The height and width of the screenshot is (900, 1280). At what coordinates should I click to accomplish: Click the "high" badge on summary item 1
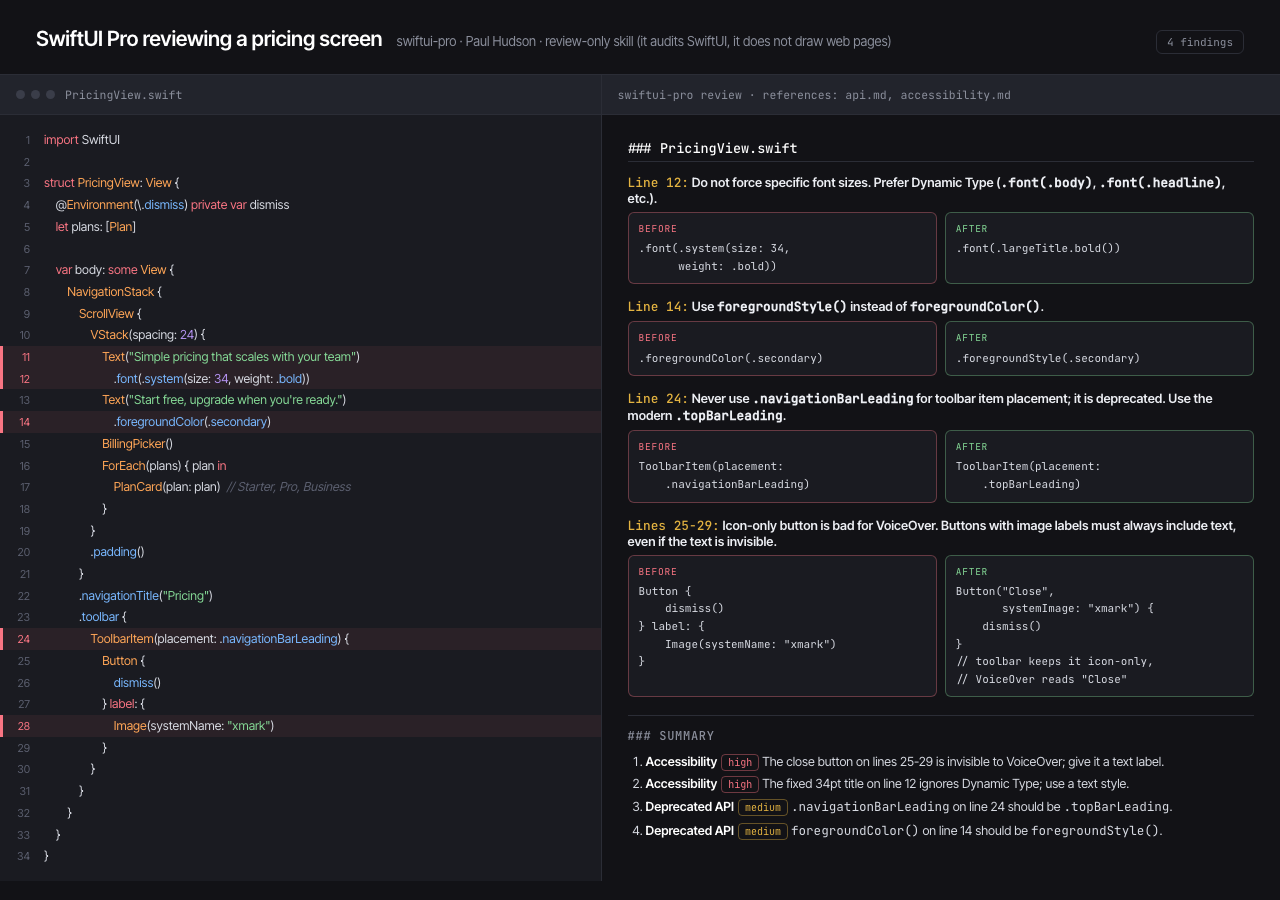[x=740, y=762]
